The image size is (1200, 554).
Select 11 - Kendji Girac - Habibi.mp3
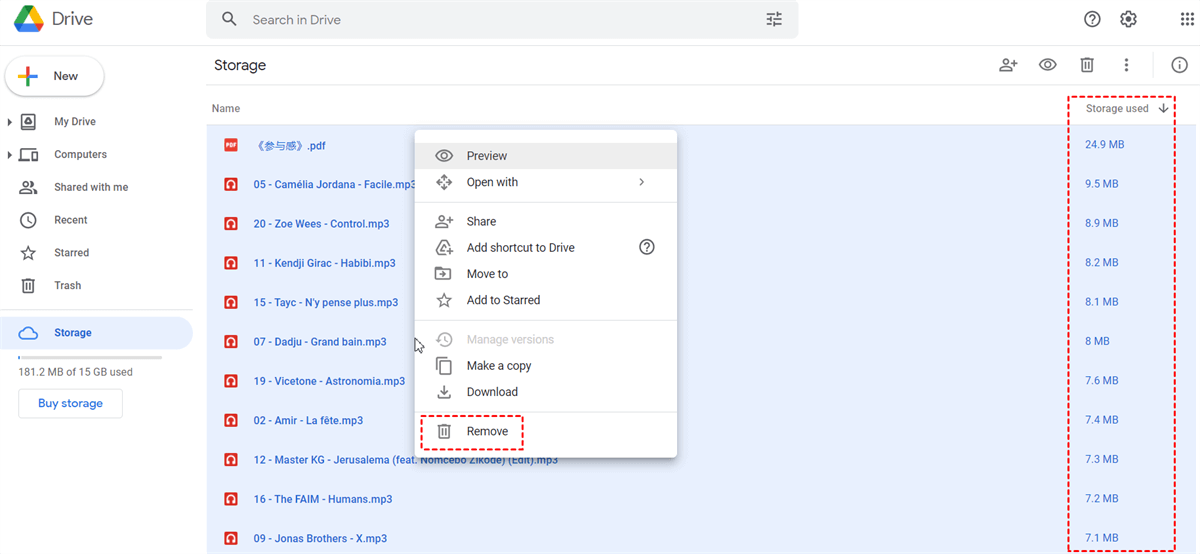click(x=324, y=263)
